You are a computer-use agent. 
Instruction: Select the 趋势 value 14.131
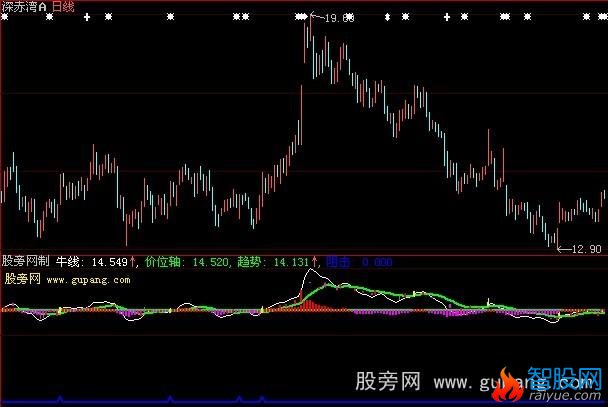[291, 262]
